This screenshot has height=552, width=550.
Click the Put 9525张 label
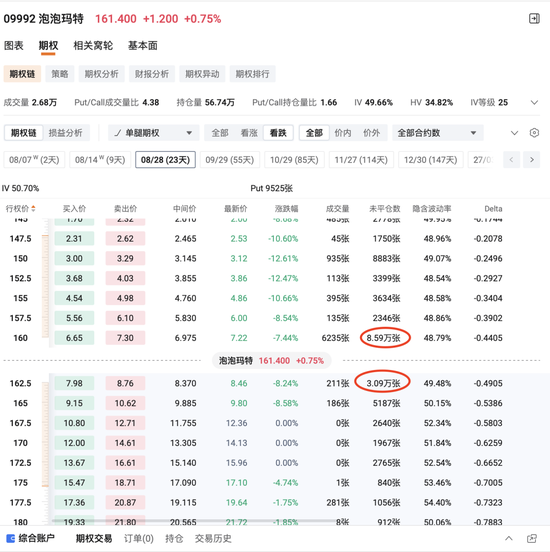(x=271, y=188)
